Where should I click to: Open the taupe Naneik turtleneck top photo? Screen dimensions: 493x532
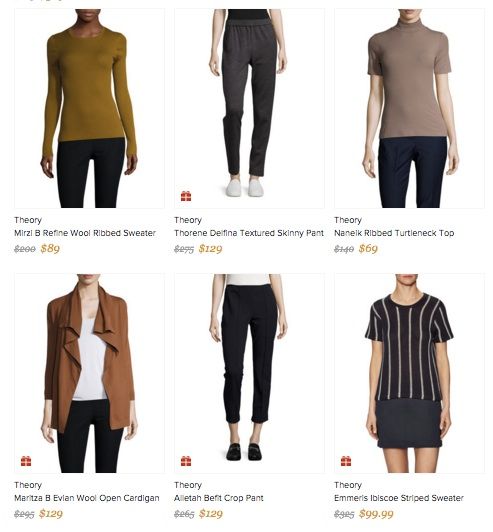coord(409,109)
